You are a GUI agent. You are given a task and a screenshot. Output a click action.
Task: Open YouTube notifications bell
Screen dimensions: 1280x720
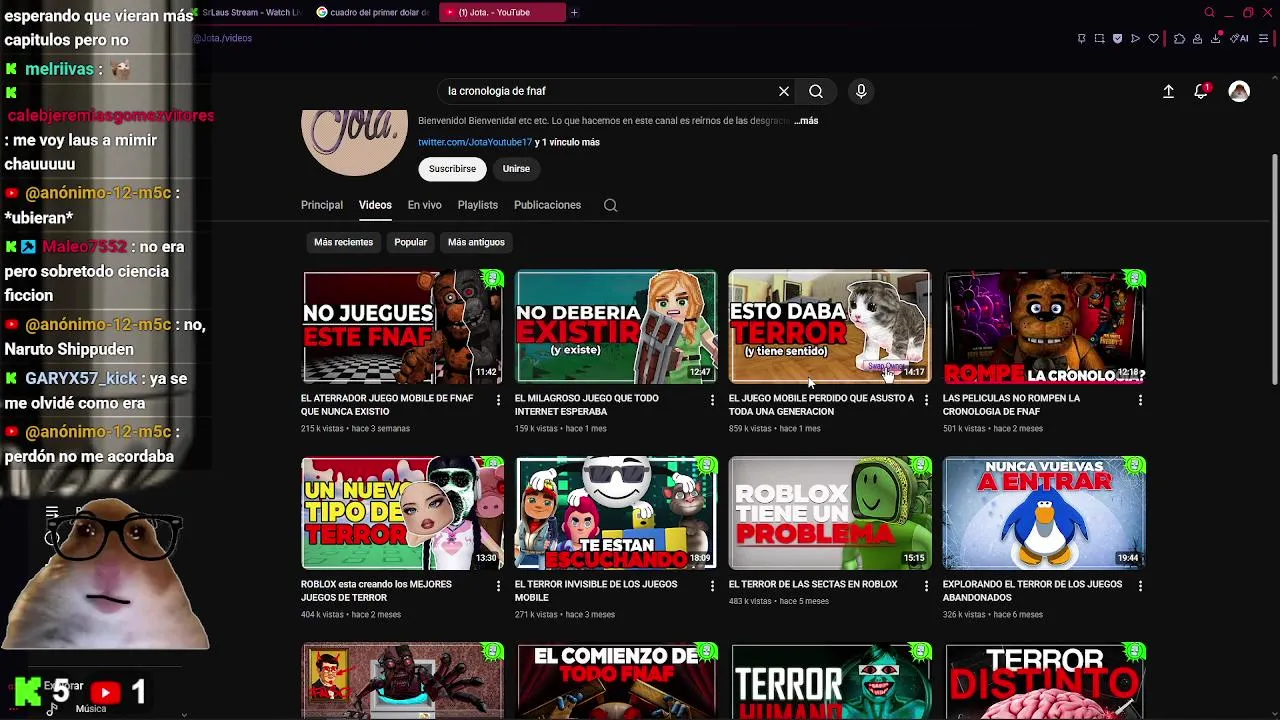click(1201, 91)
